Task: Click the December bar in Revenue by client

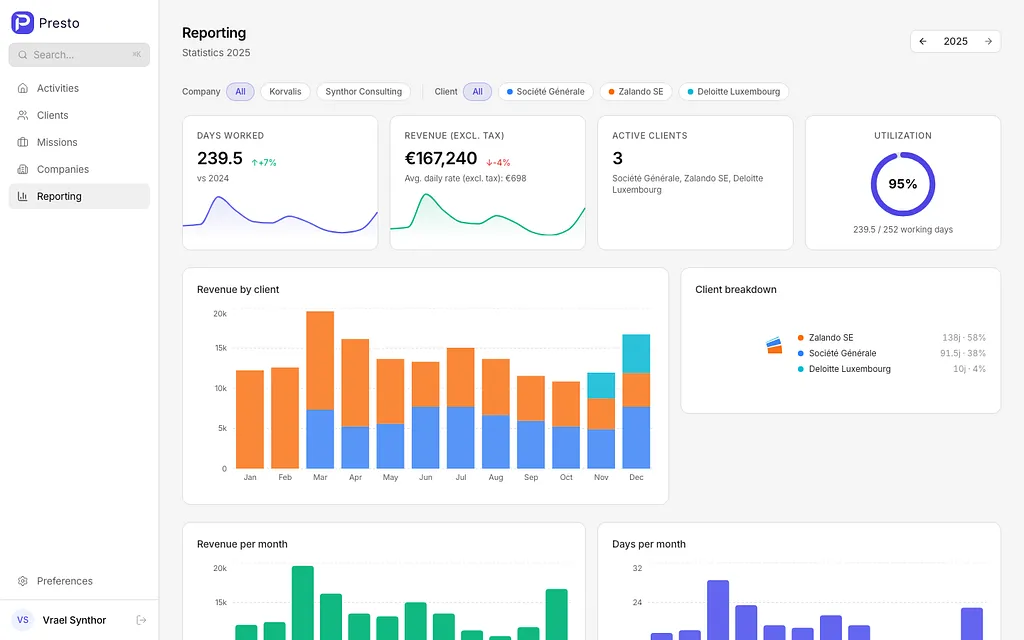Action: 636,402
